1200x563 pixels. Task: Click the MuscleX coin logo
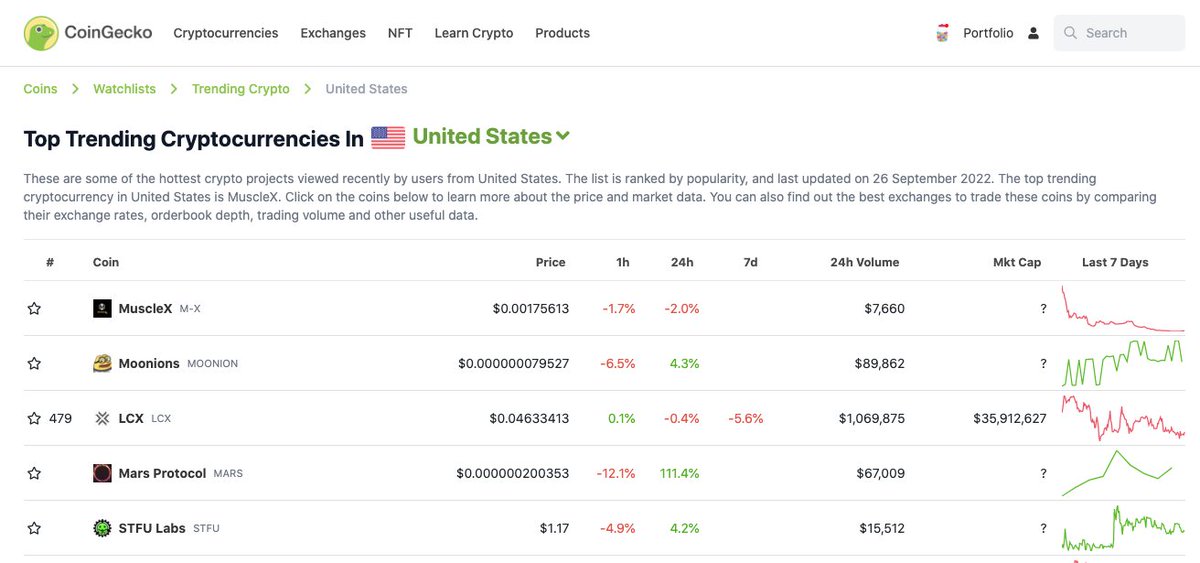click(x=102, y=308)
